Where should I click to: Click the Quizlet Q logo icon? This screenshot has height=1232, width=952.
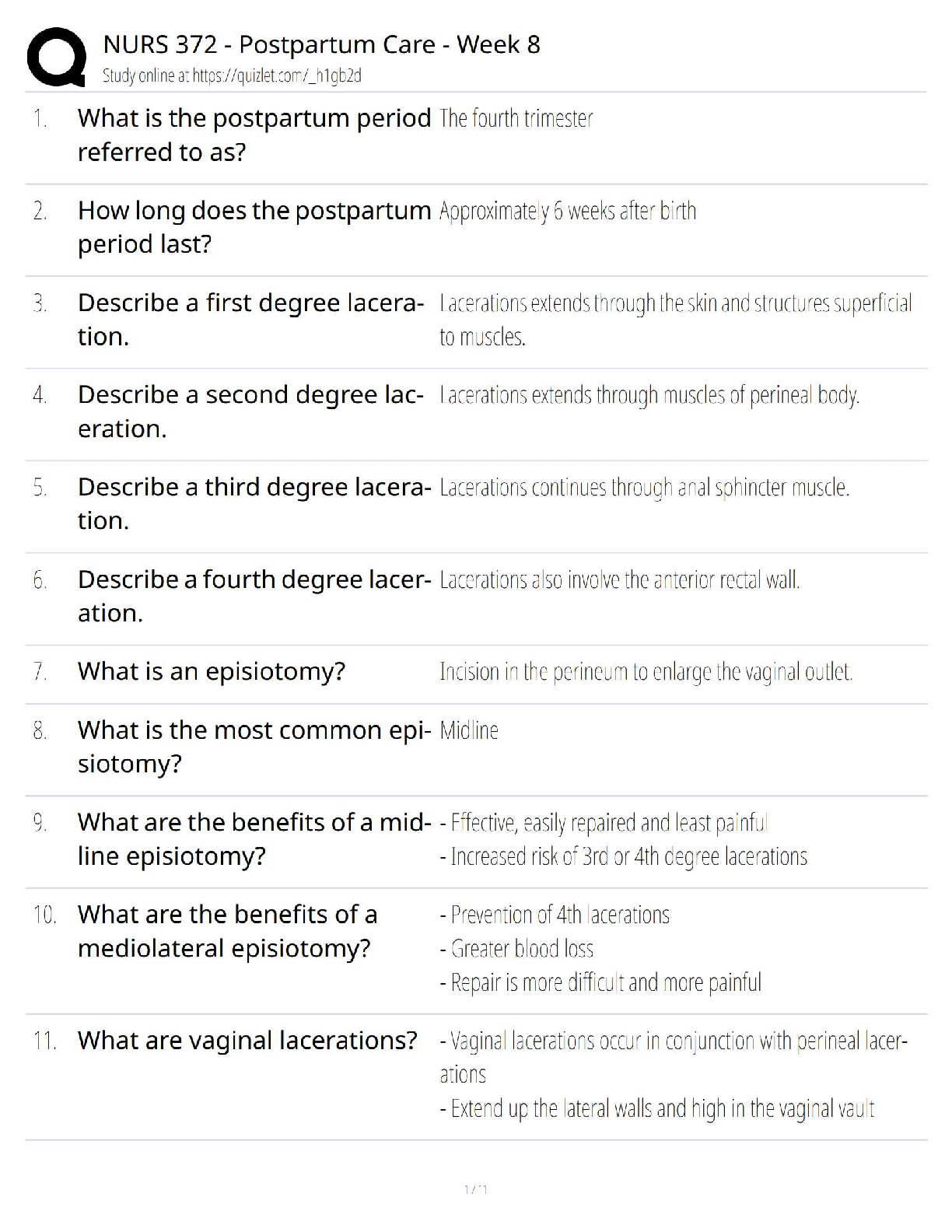pos(56,57)
